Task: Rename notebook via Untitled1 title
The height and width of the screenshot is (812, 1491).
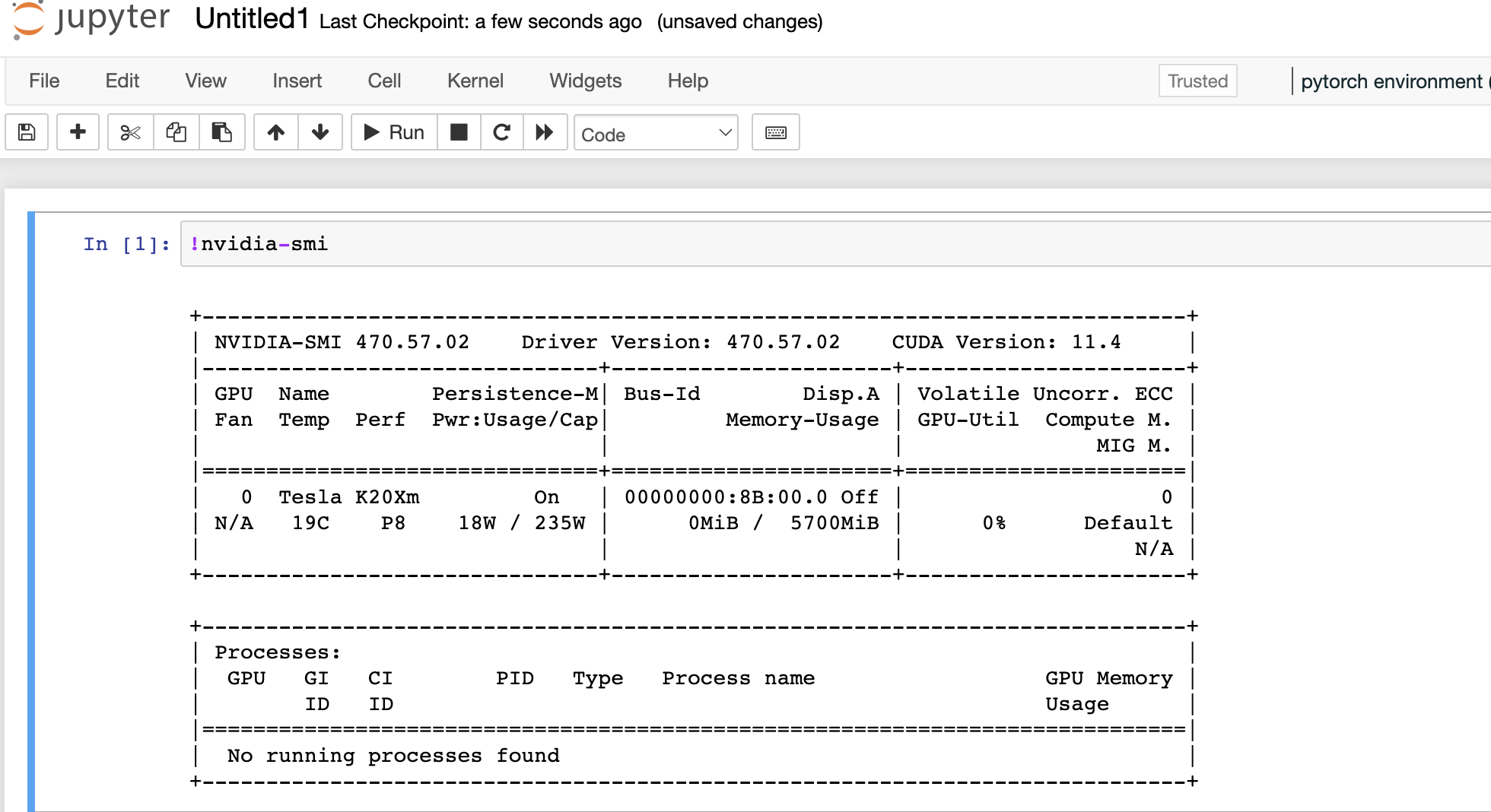Action: [252, 19]
